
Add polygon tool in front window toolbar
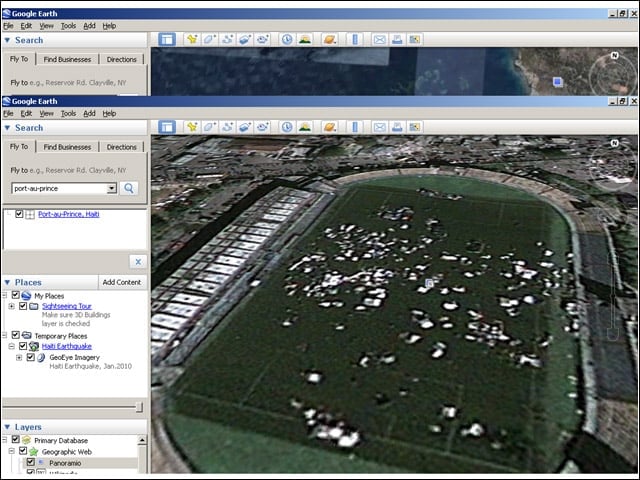(209, 127)
